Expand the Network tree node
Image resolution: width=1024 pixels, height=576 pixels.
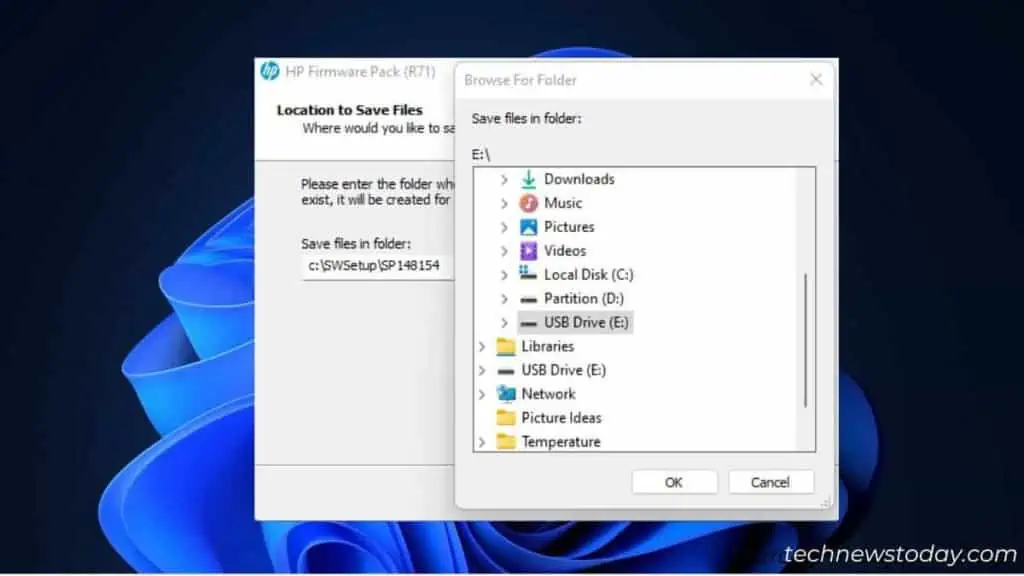click(481, 394)
